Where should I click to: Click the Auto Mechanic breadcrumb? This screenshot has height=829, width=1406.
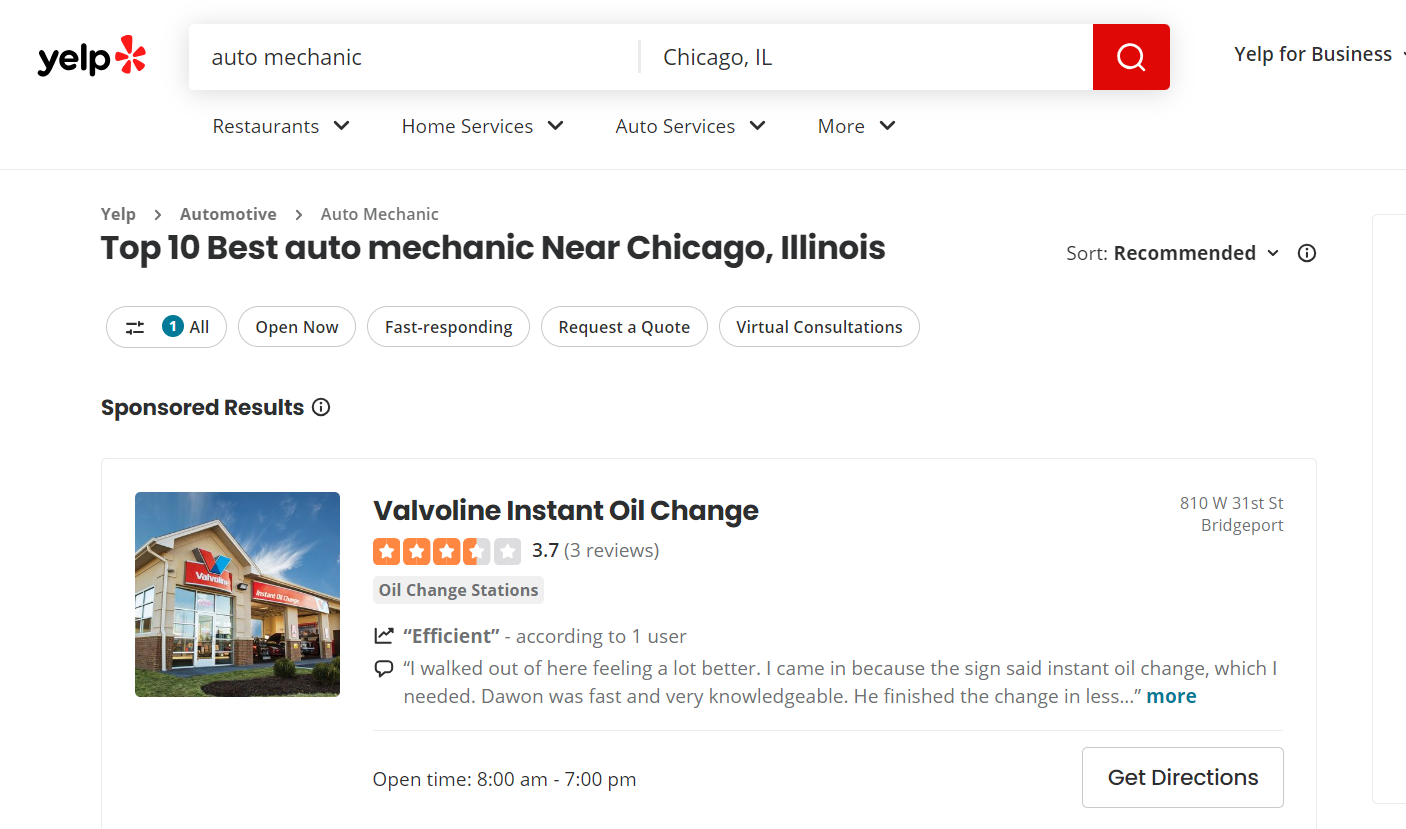[379, 214]
